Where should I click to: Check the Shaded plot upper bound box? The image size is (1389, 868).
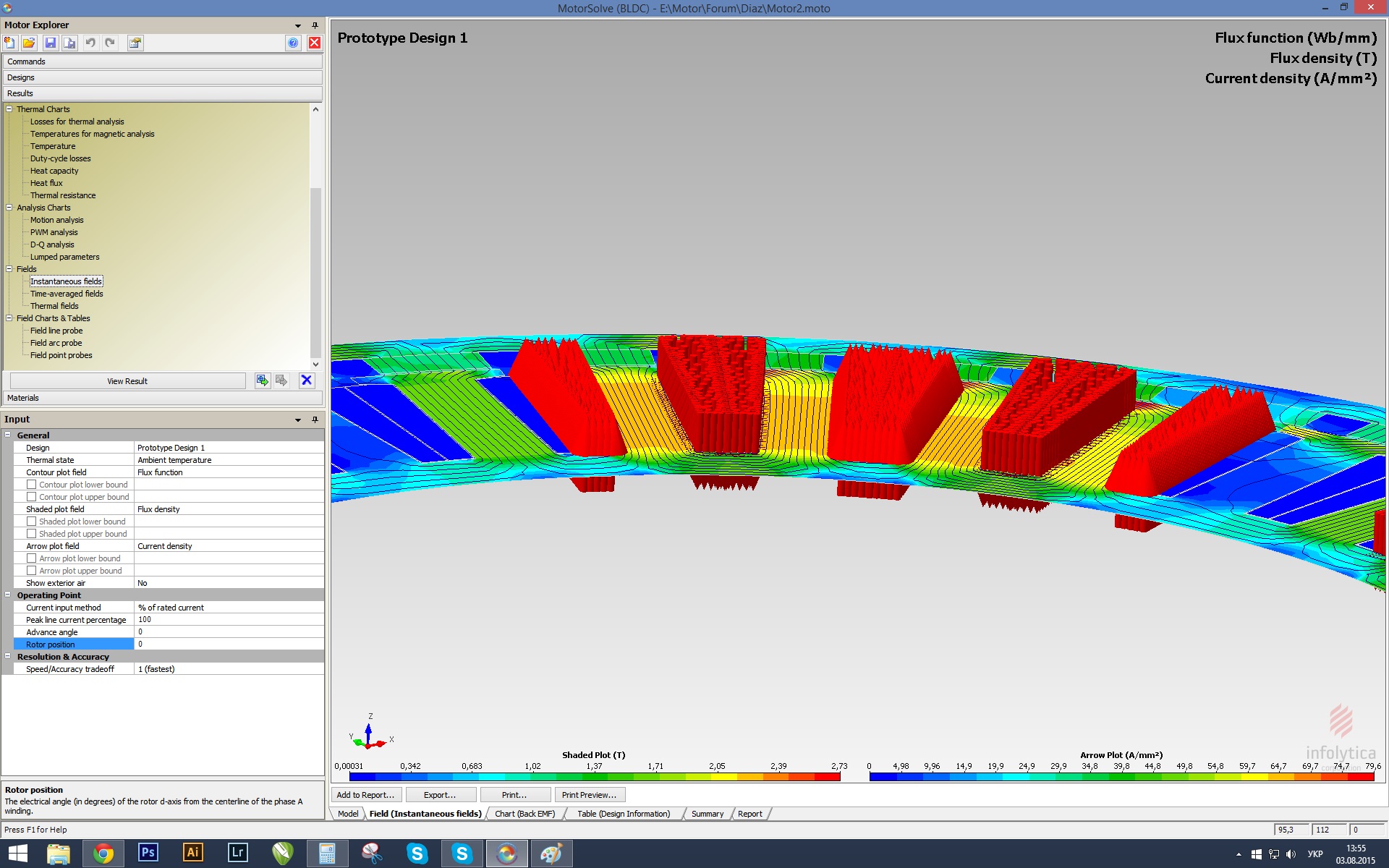[32, 534]
